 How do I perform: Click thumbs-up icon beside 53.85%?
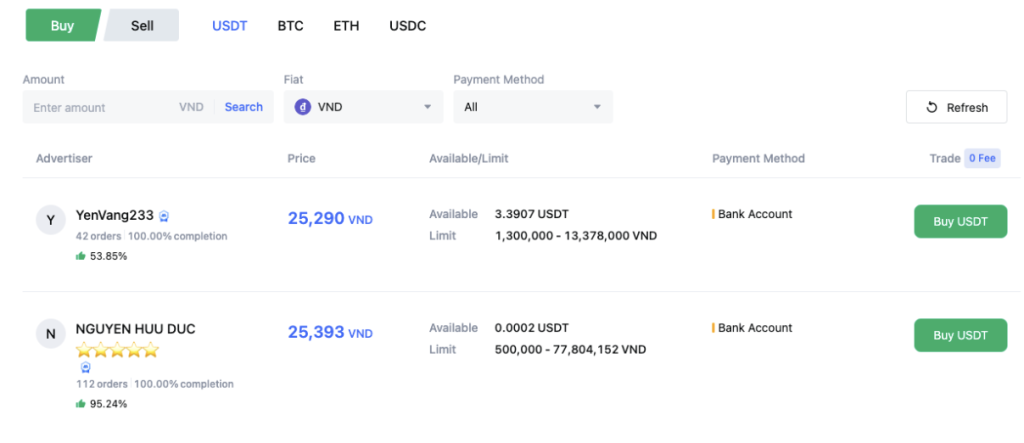pyautogui.click(x=81, y=256)
